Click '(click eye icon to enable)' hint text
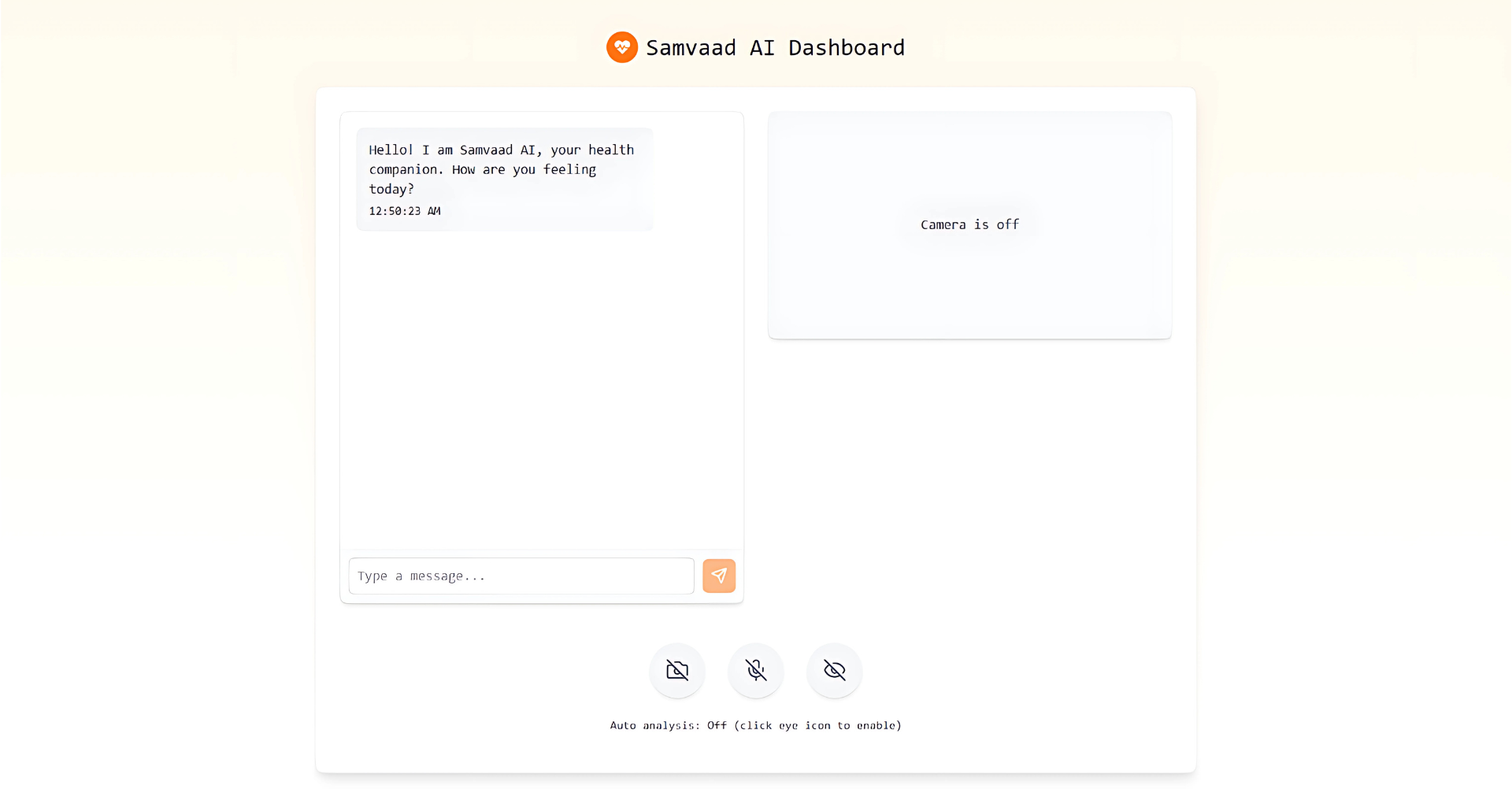This screenshot has height=789, width=1512. click(x=817, y=725)
